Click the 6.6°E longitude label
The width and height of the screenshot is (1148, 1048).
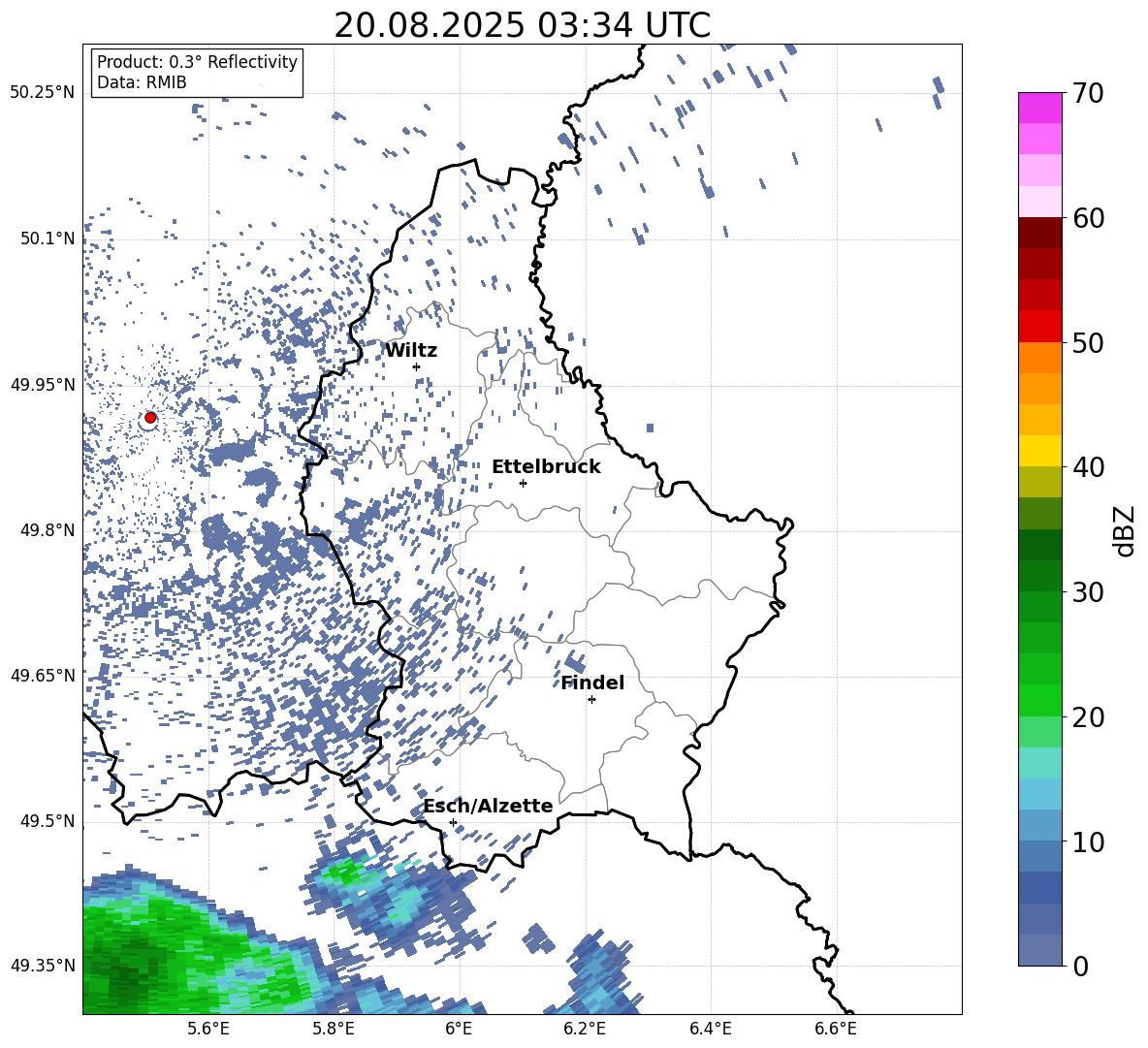click(x=836, y=1029)
